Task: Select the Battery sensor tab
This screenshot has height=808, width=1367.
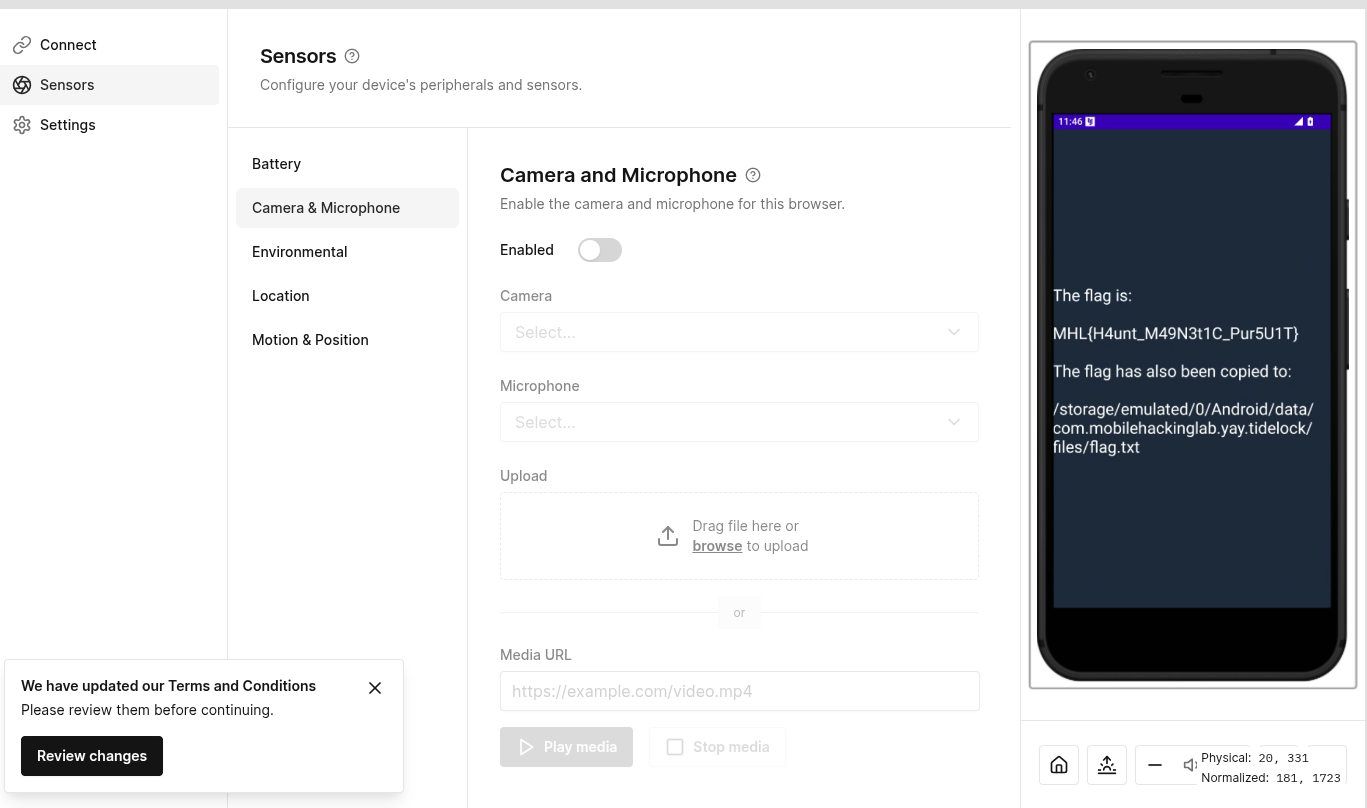Action: tap(276, 164)
